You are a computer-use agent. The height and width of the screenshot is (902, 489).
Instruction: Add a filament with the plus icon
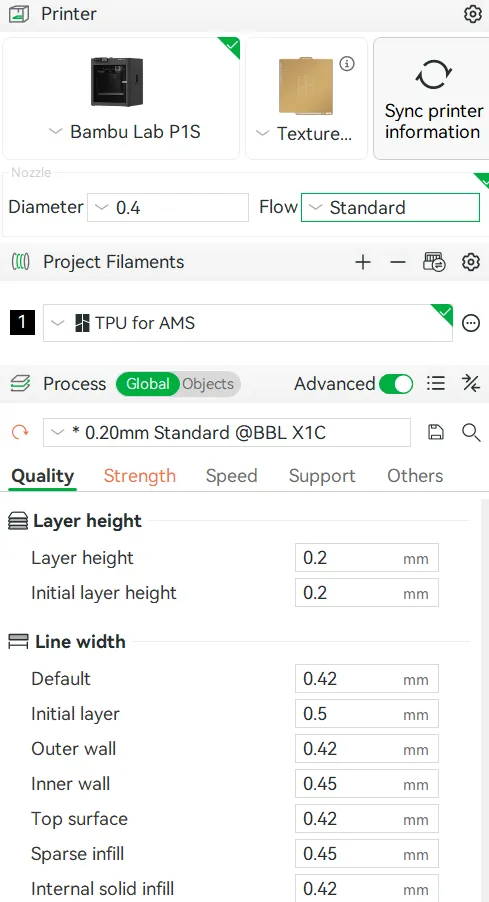pos(363,262)
